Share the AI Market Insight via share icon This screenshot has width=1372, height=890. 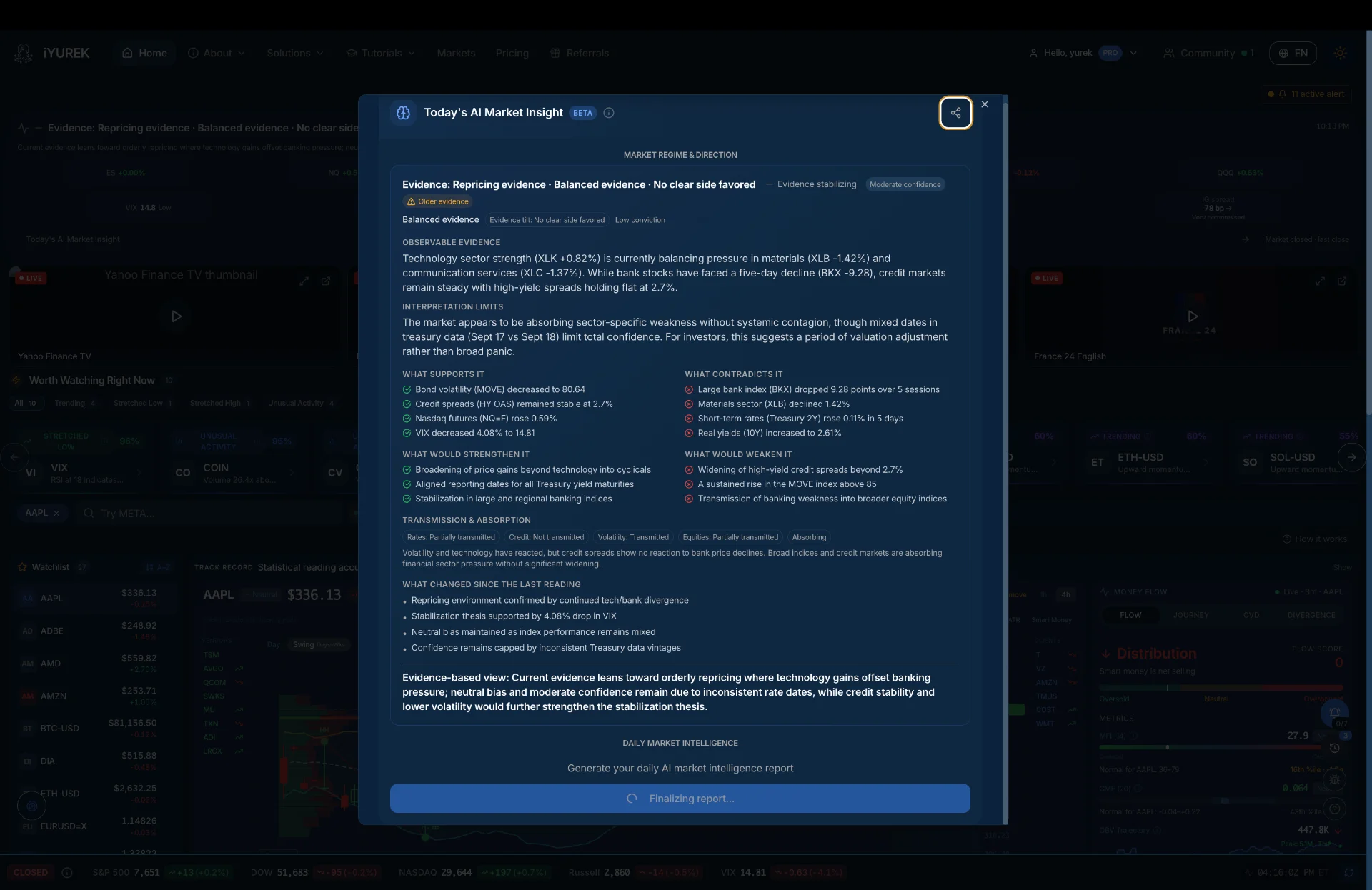[955, 113]
